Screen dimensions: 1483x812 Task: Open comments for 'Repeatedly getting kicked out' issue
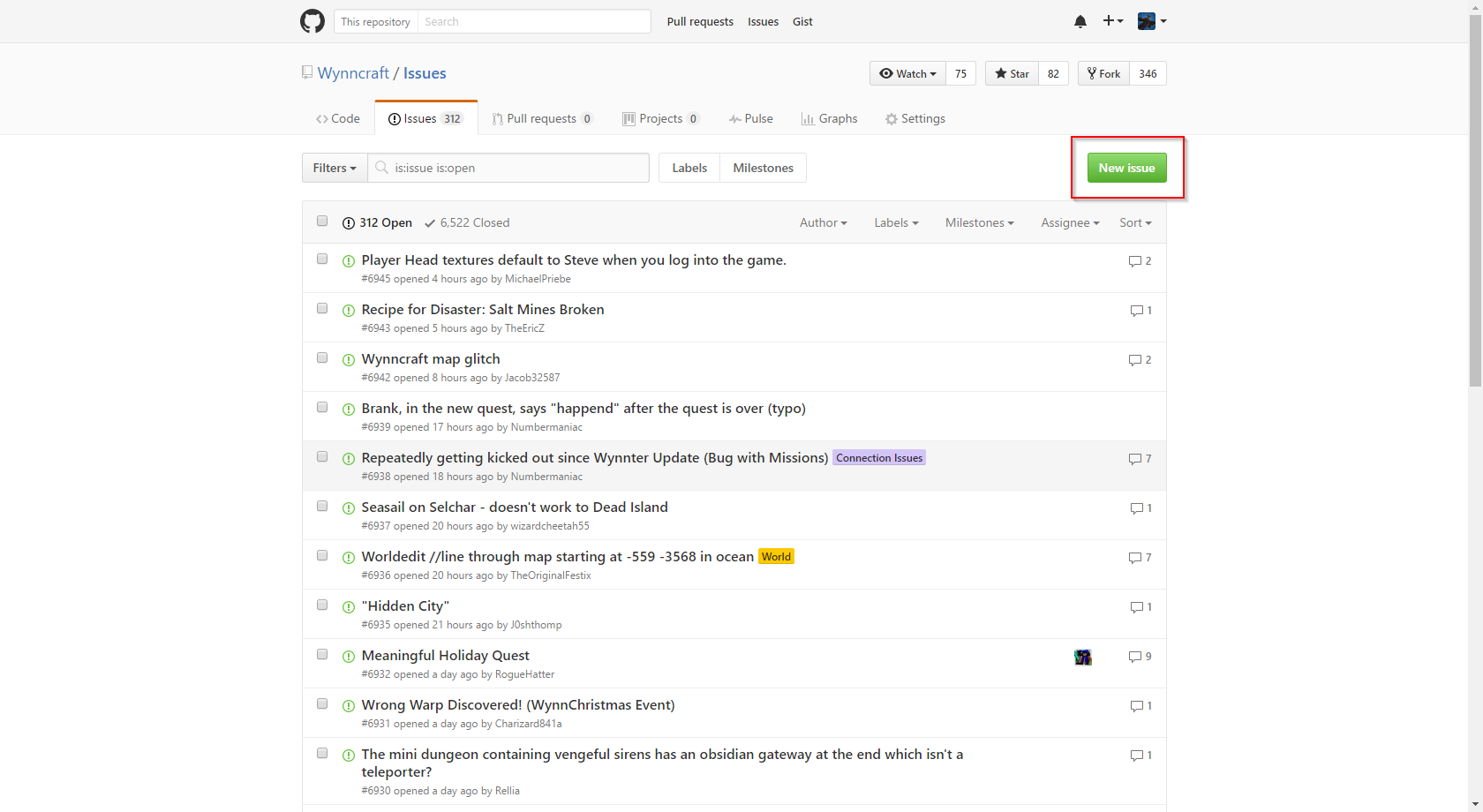(1140, 459)
